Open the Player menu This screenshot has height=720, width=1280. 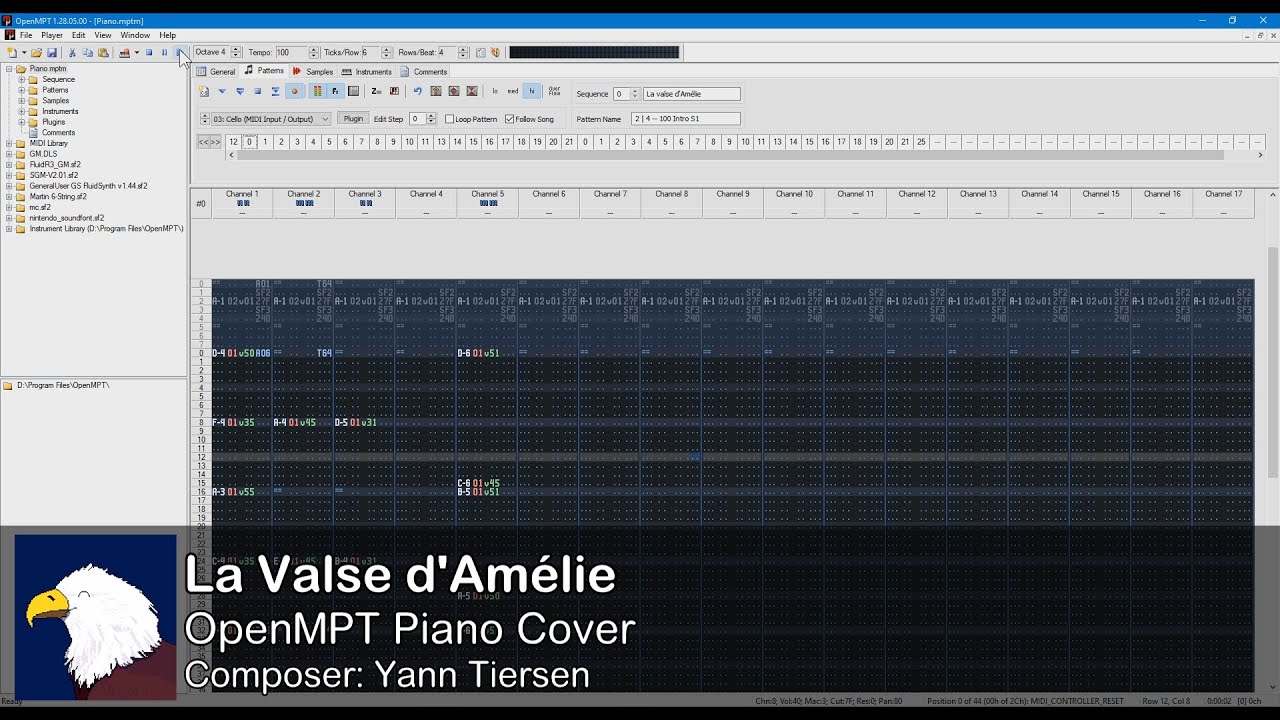(x=52, y=35)
